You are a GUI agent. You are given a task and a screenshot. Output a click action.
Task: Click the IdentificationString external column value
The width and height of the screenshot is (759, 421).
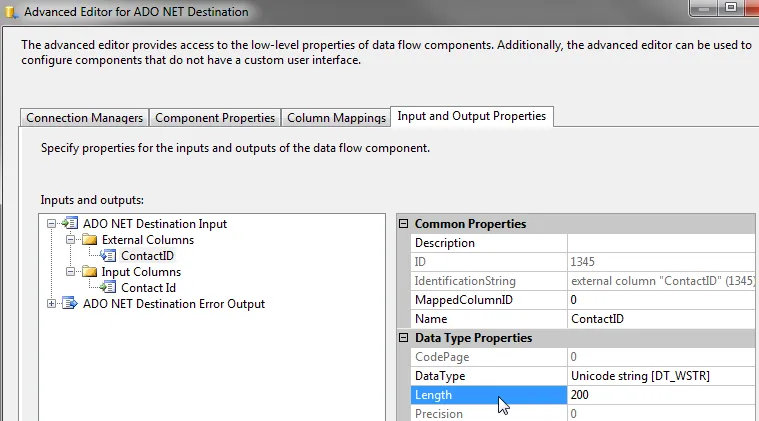(661, 281)
